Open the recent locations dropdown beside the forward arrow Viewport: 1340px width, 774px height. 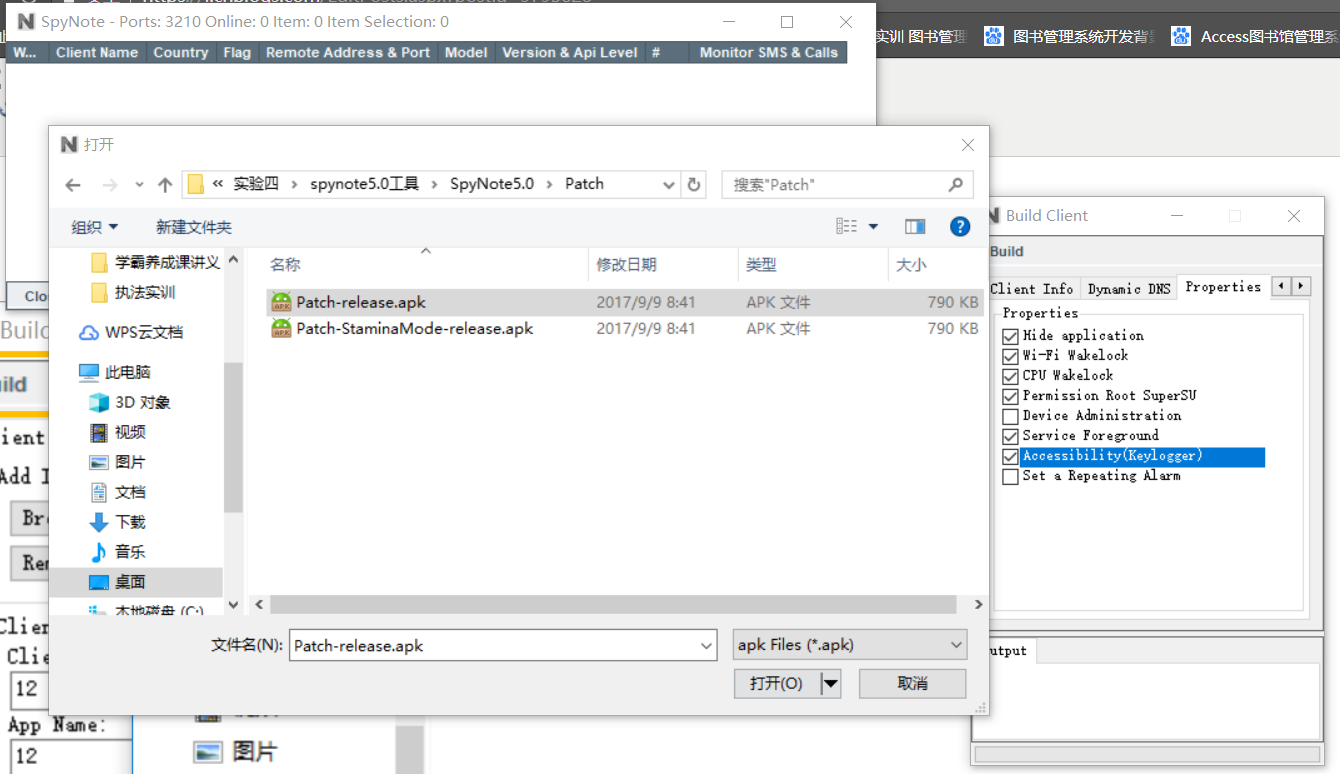pos(138,185)
